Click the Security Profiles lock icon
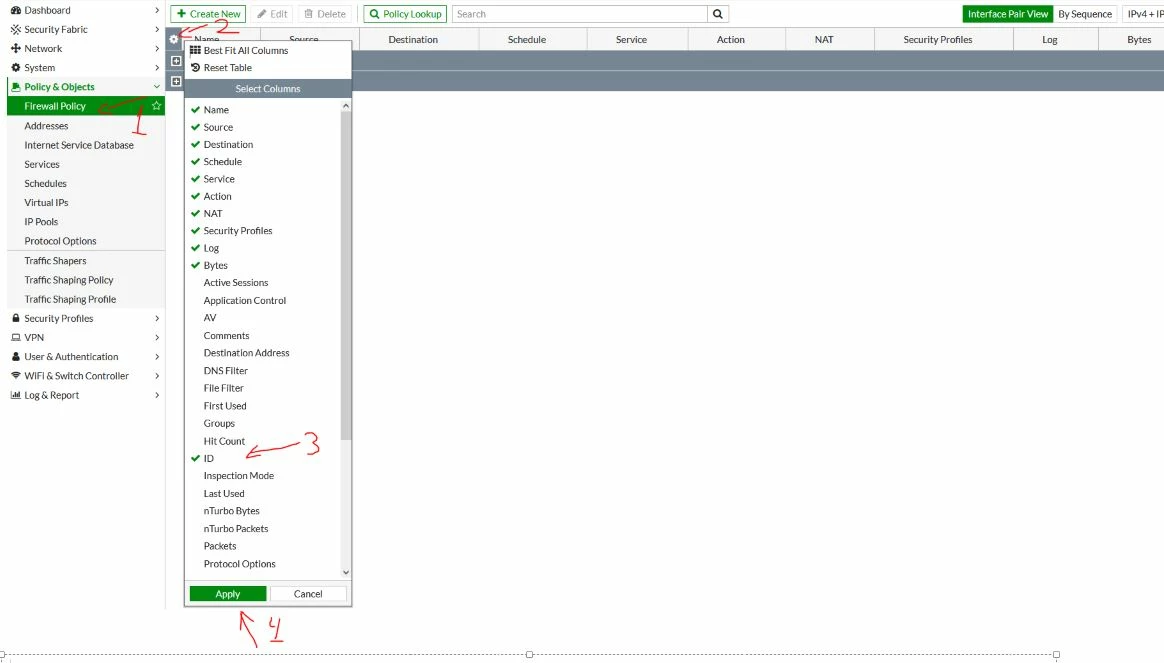Screen dimensions: 1164x663 [x=16, y=319]
